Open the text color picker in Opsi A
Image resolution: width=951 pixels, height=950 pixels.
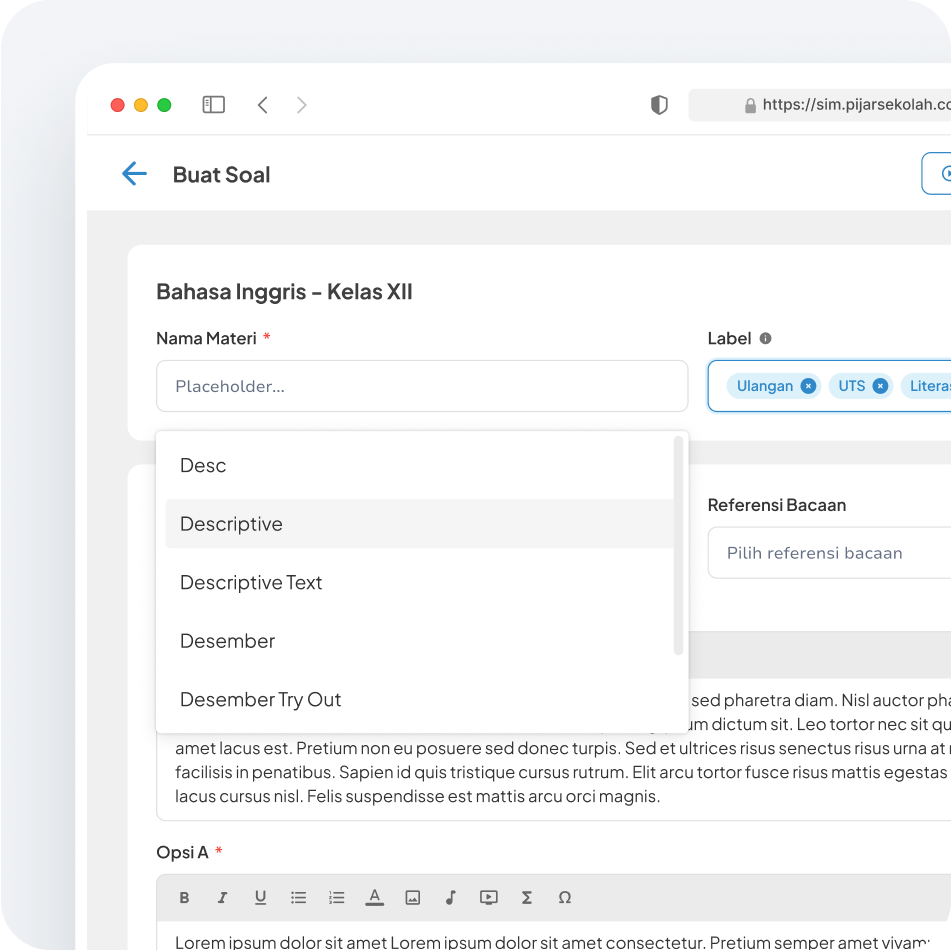(x=374, y=898)
